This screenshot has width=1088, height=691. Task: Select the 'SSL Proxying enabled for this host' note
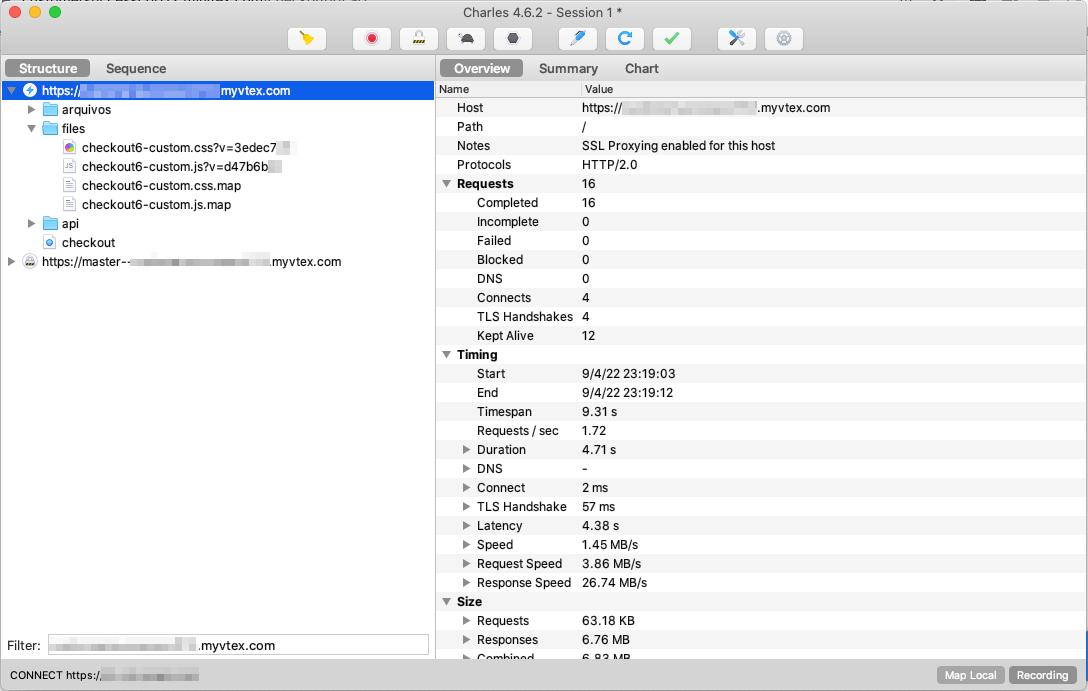tap(678, 146)
